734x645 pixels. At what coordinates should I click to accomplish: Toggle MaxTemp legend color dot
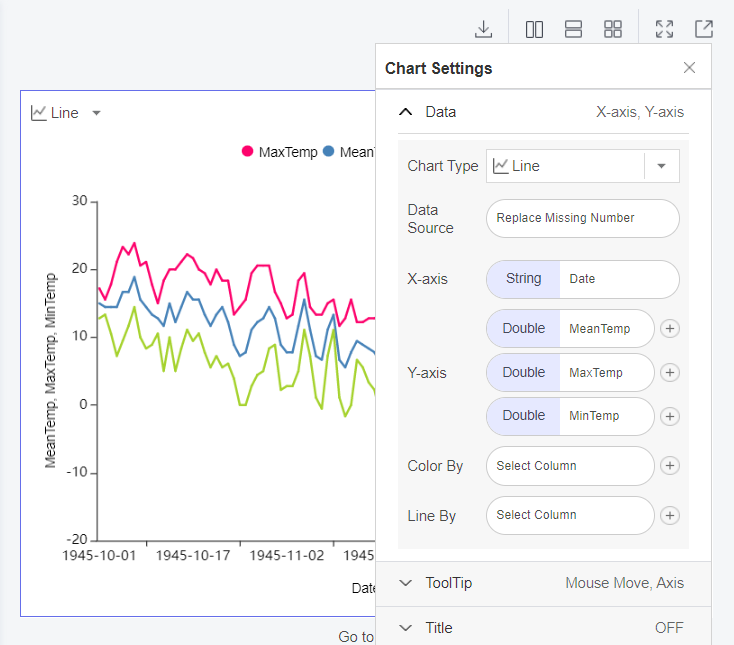coord(247,151)
